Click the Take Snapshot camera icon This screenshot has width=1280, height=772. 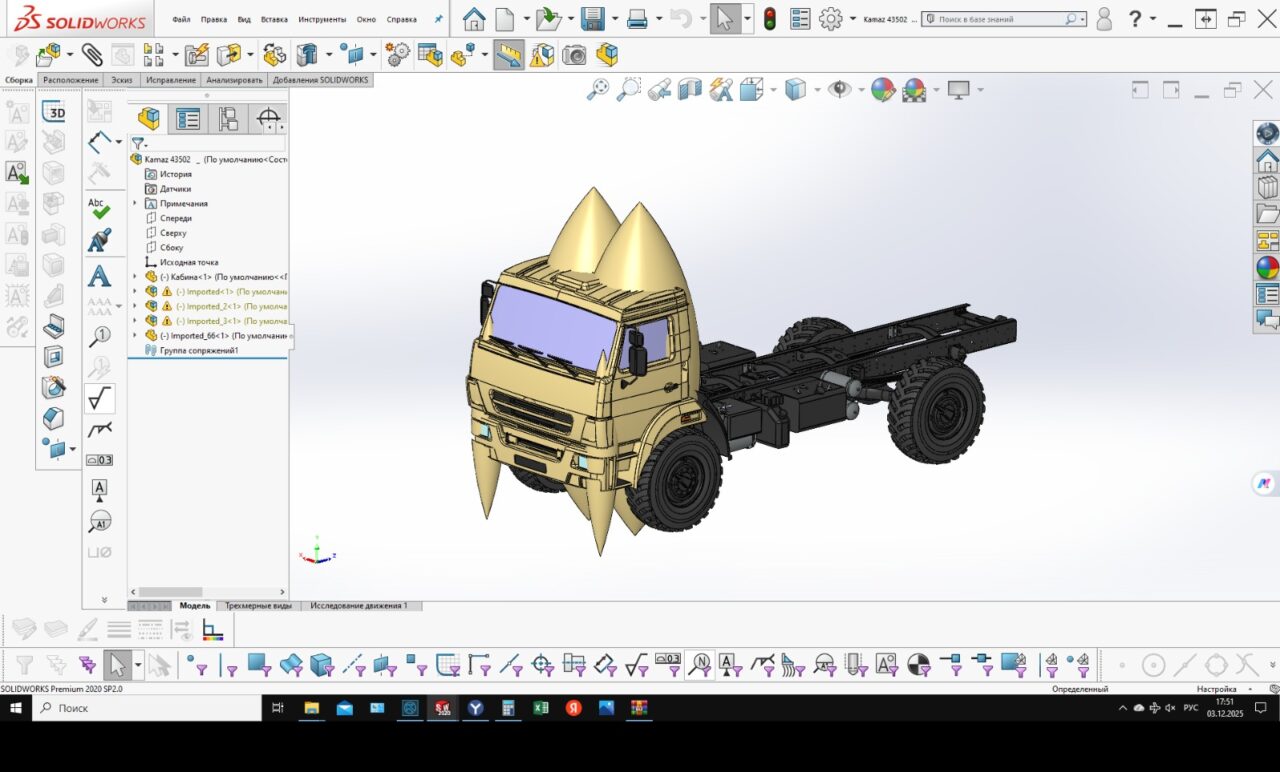pyautogui.click(x=574, y=55)
